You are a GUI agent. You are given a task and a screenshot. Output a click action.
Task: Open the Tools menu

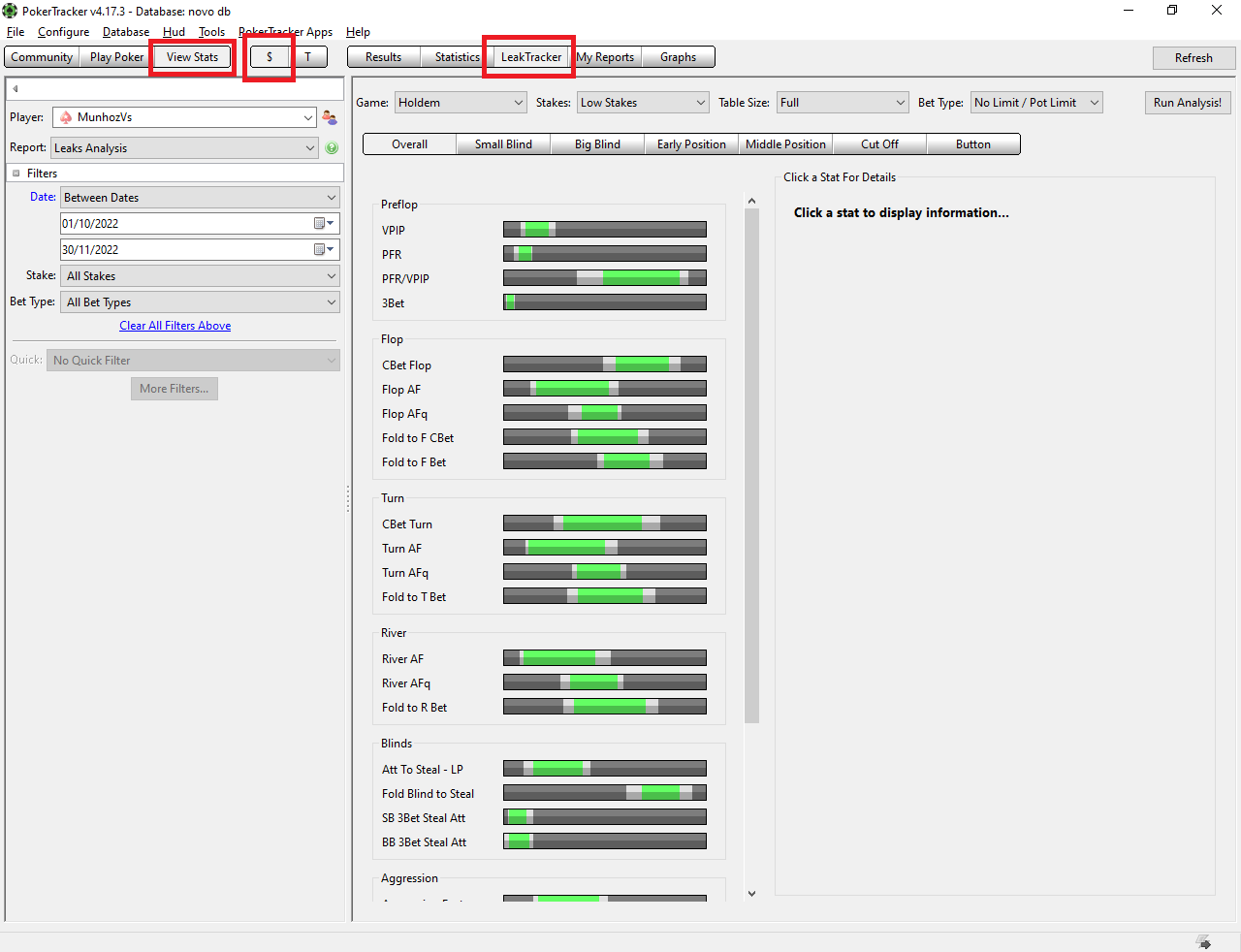212,32
